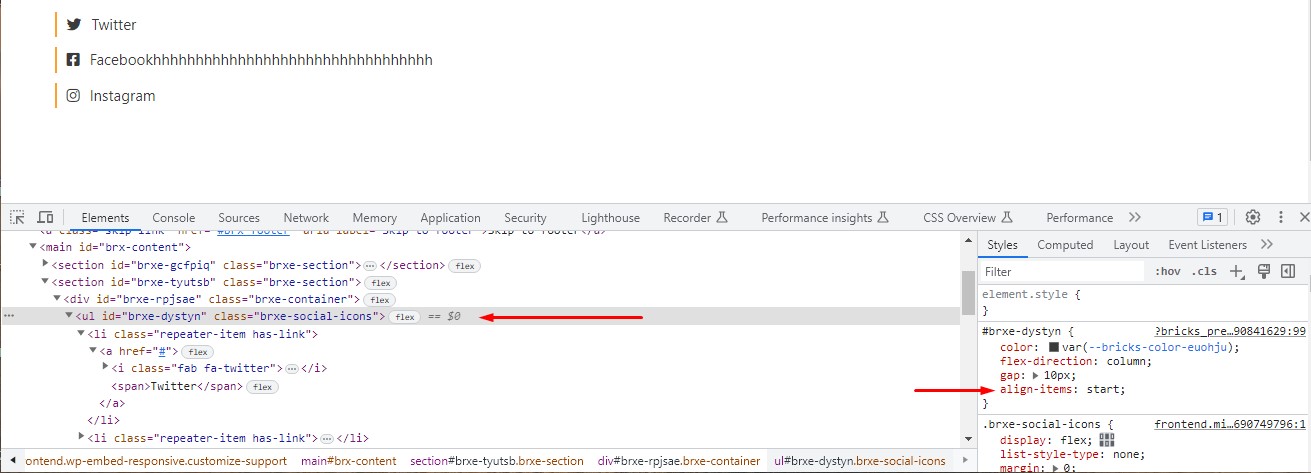1311x473 pixels.
Task: Collapse the first li repeater-item node
Action: tap(81, 334)
